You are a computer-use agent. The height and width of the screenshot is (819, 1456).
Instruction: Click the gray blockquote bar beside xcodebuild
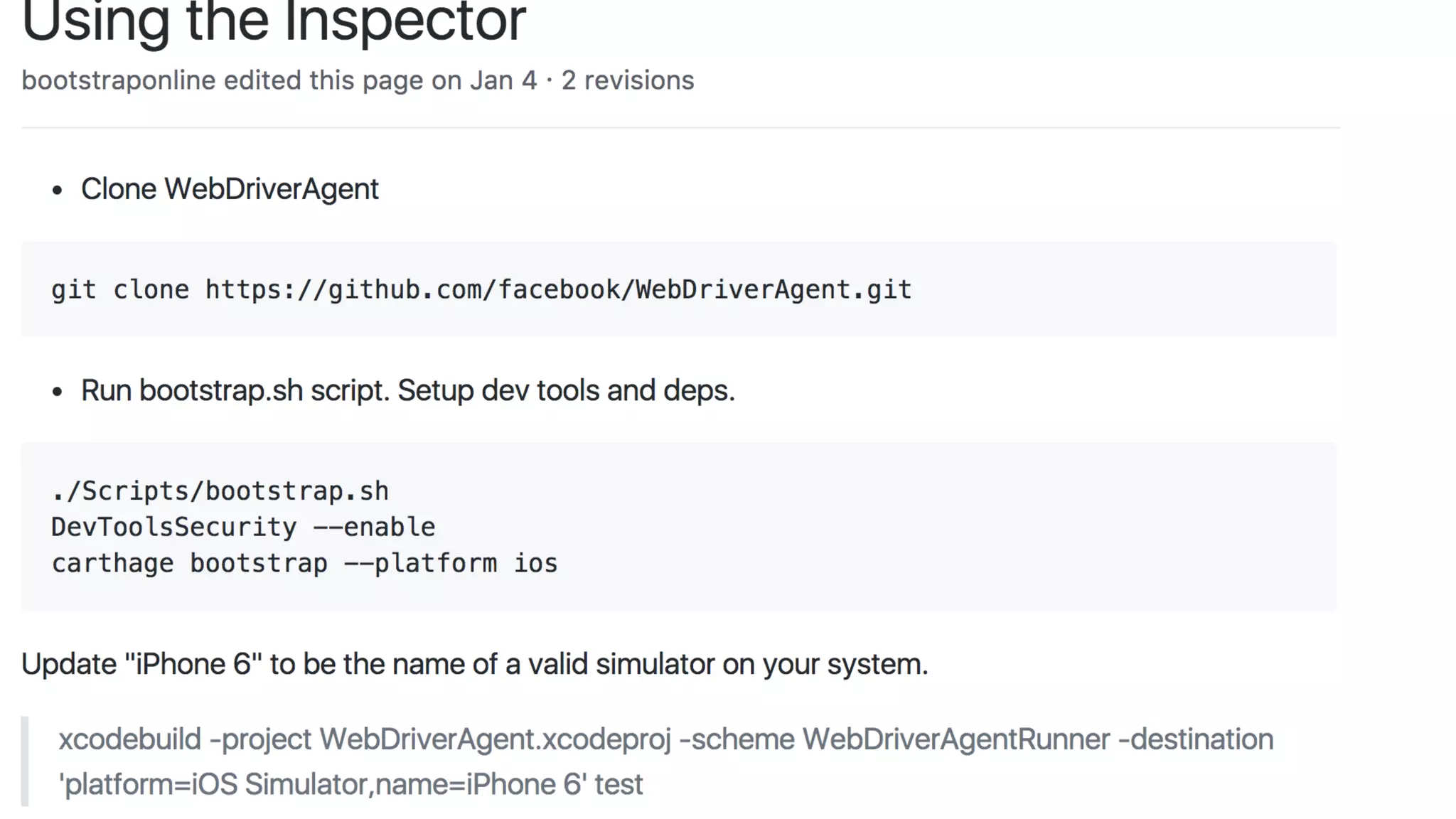(25, 761)
